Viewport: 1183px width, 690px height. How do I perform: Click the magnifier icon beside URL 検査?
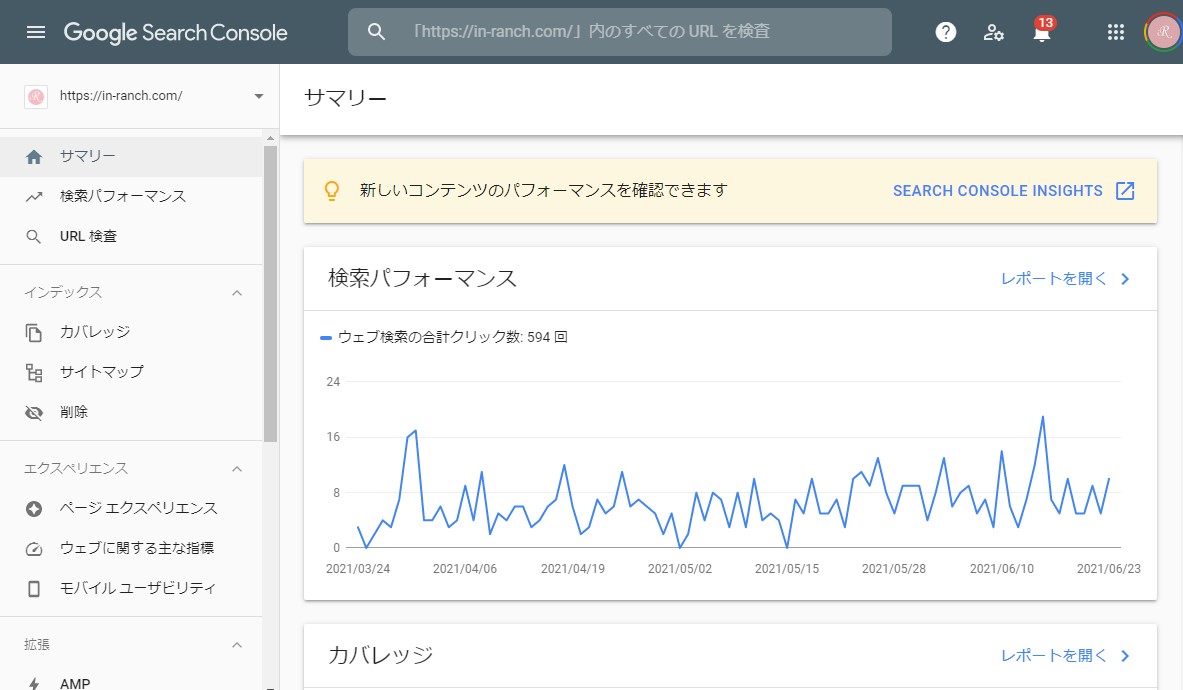coord(34,237)
